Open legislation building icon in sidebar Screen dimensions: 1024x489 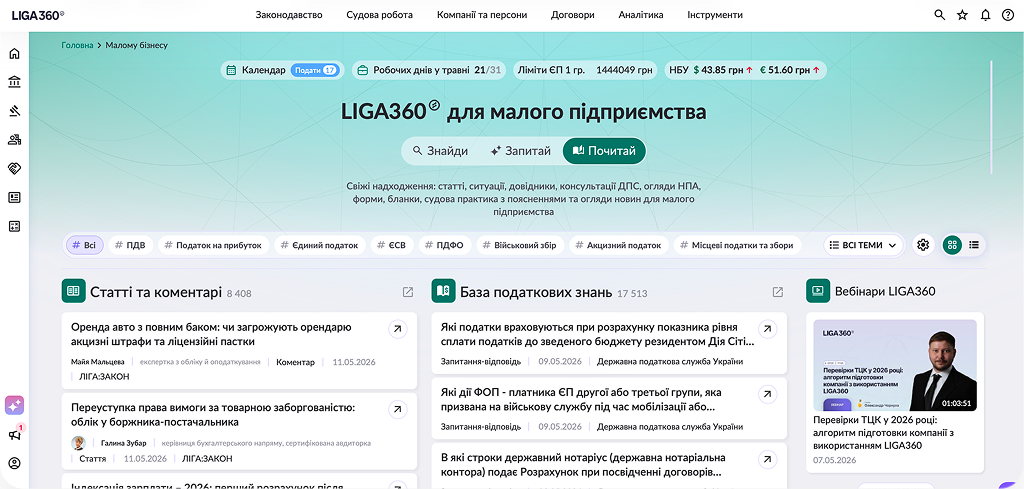coord(14,82)
